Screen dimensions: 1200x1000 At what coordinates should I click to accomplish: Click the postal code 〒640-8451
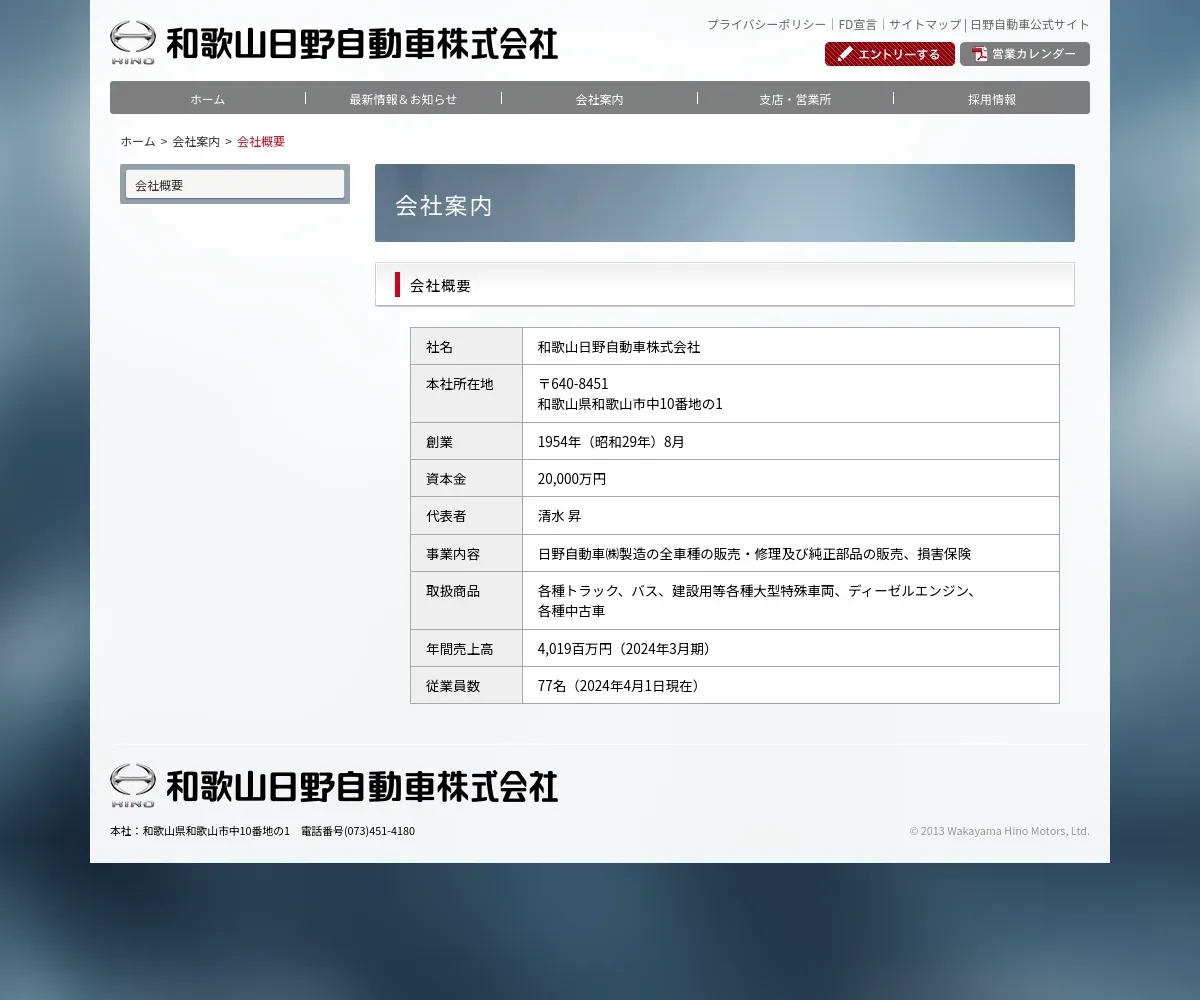click(x=573, y=384)
